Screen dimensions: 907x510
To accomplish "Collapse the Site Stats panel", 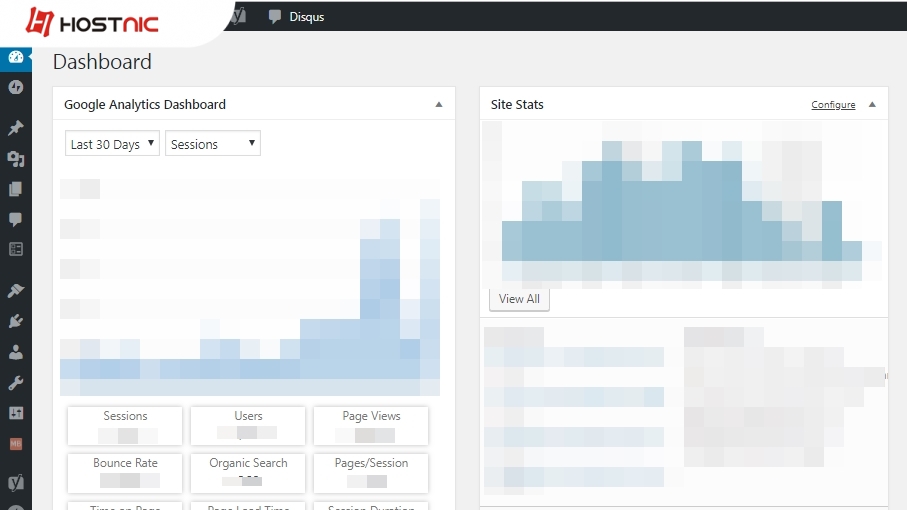I will [x=872, y=105].
